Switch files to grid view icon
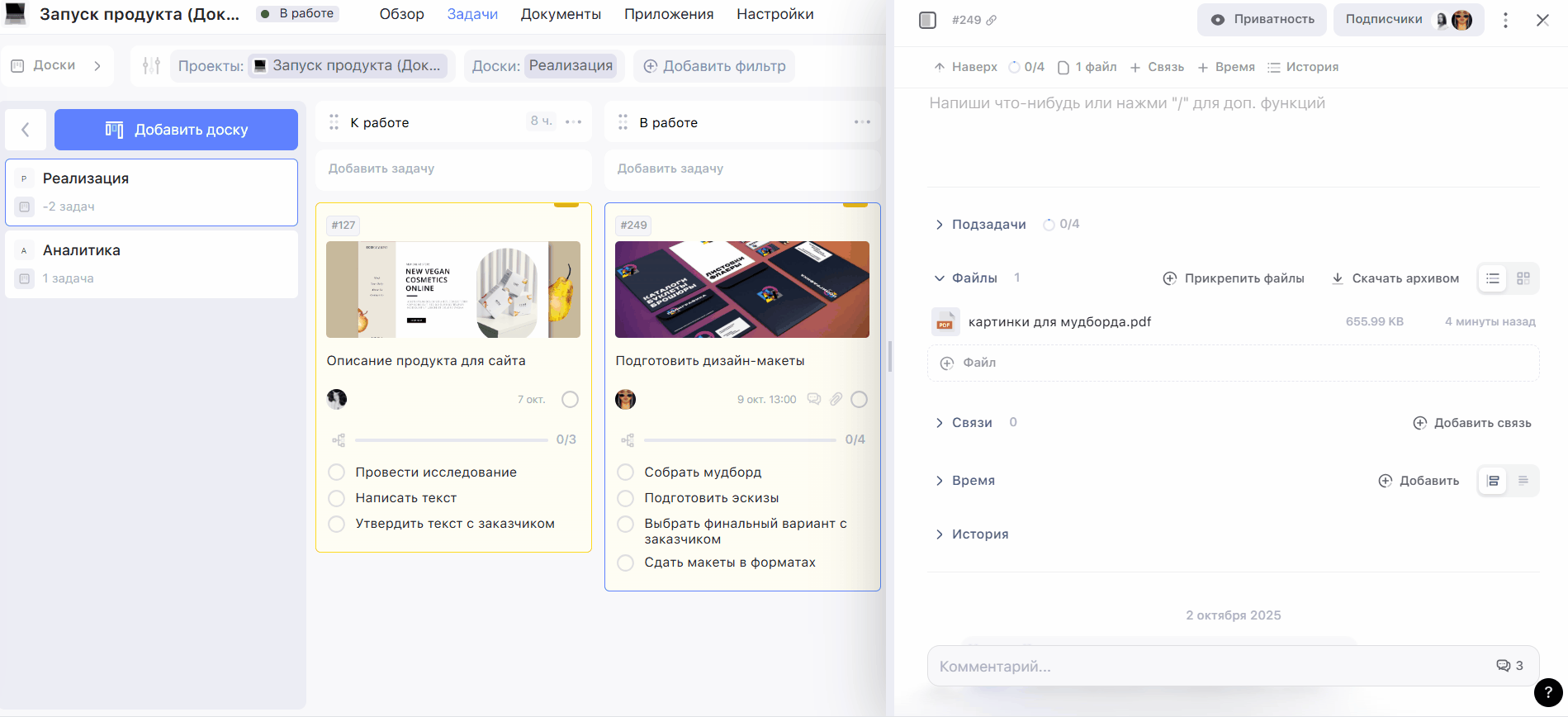Image resolution: width=1568 pixels, height=717 pixels. (1523, 278)
